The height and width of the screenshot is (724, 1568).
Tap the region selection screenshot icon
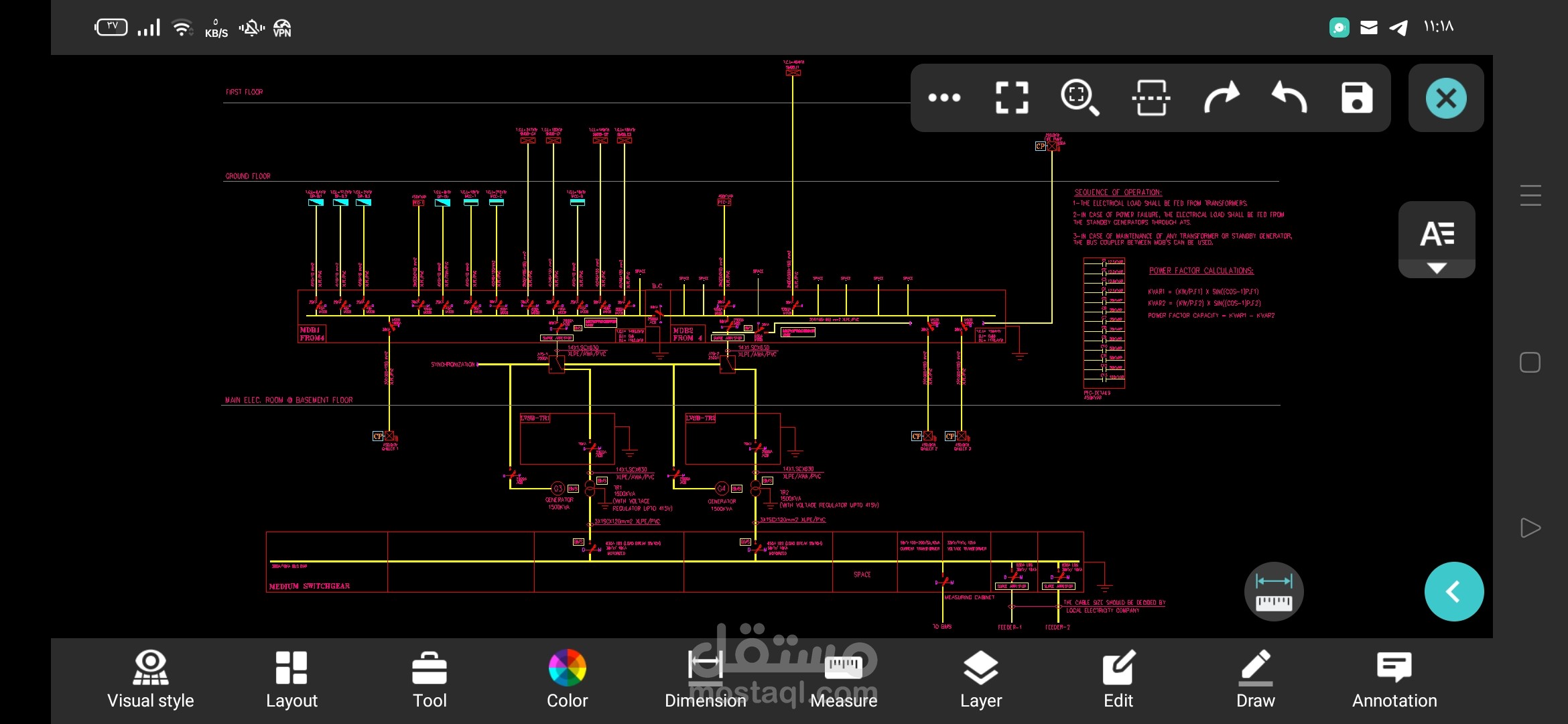point(1151,98)
